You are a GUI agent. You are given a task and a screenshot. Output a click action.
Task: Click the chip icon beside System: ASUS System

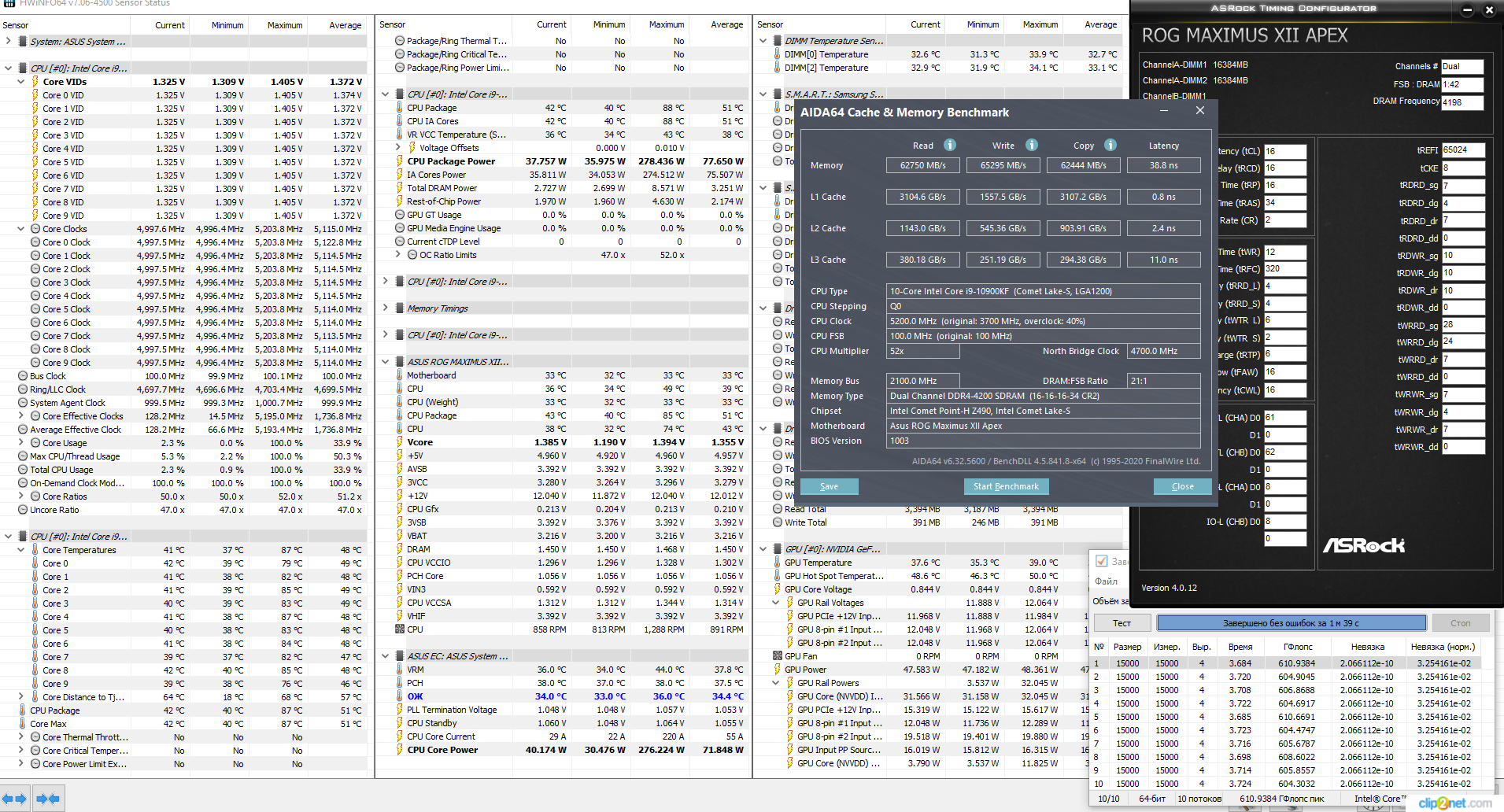[23, 42]
